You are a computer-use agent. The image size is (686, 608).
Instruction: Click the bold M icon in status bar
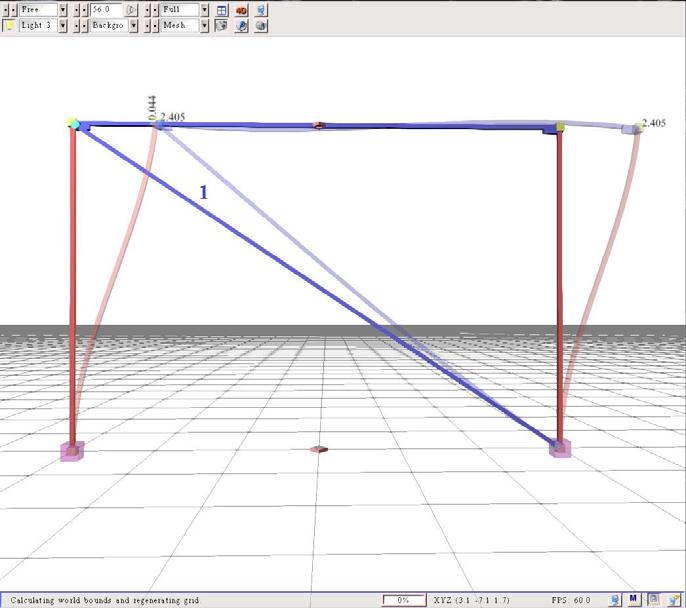click(x=634, y=599)
